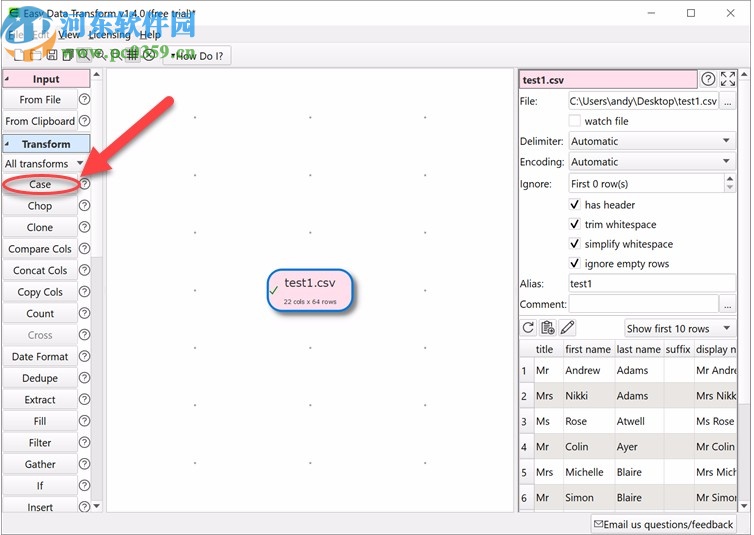Open the Licensing menu
The image size is (754, 535).
tap(110, 35)
